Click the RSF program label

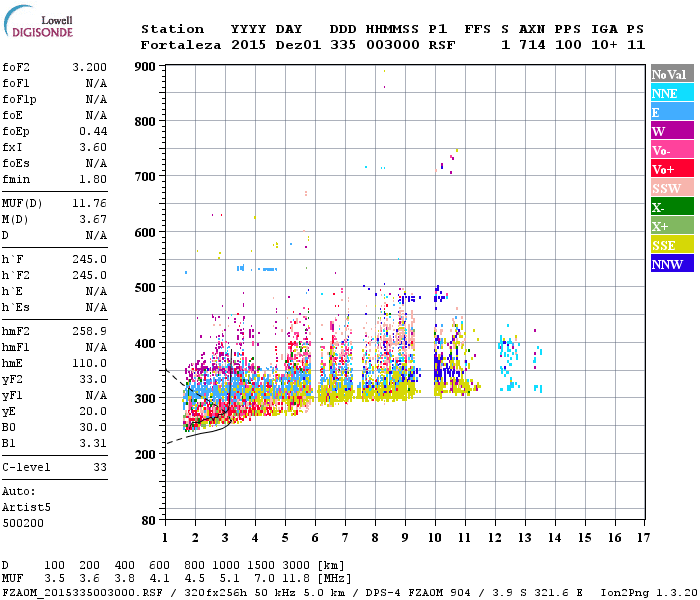(x=442, y=45)
